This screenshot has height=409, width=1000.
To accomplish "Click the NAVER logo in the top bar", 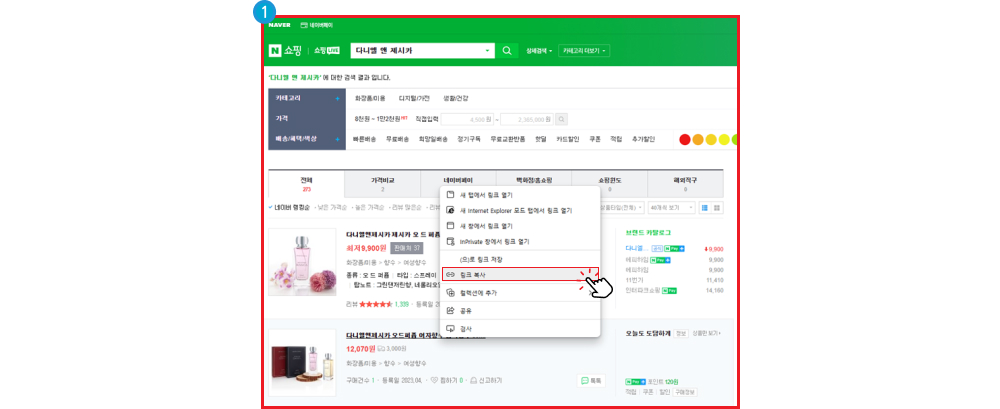I will pyautogui.click(x=279, y=25).
